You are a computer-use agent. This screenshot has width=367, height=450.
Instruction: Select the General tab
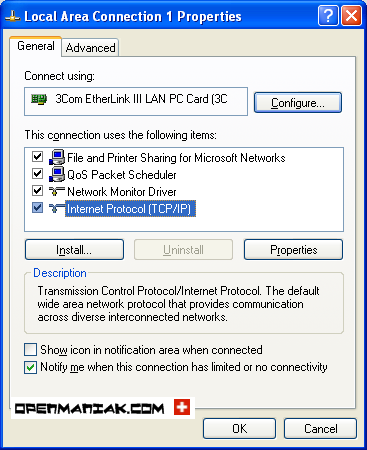click(36, 46)
